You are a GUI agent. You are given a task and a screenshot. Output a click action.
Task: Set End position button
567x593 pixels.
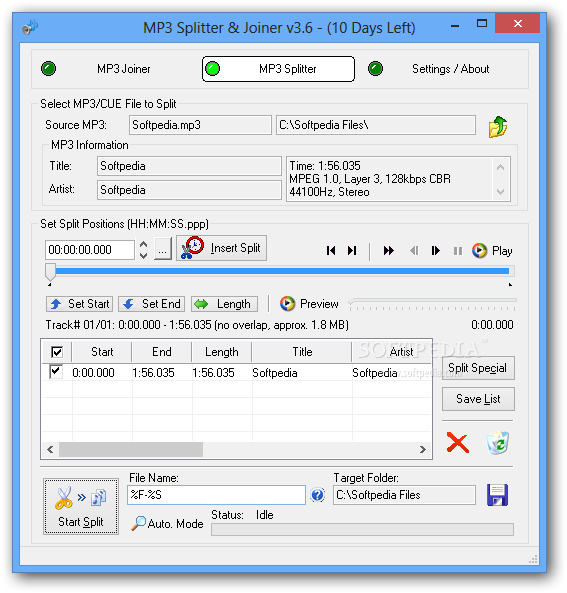click(x=151, y=304)
